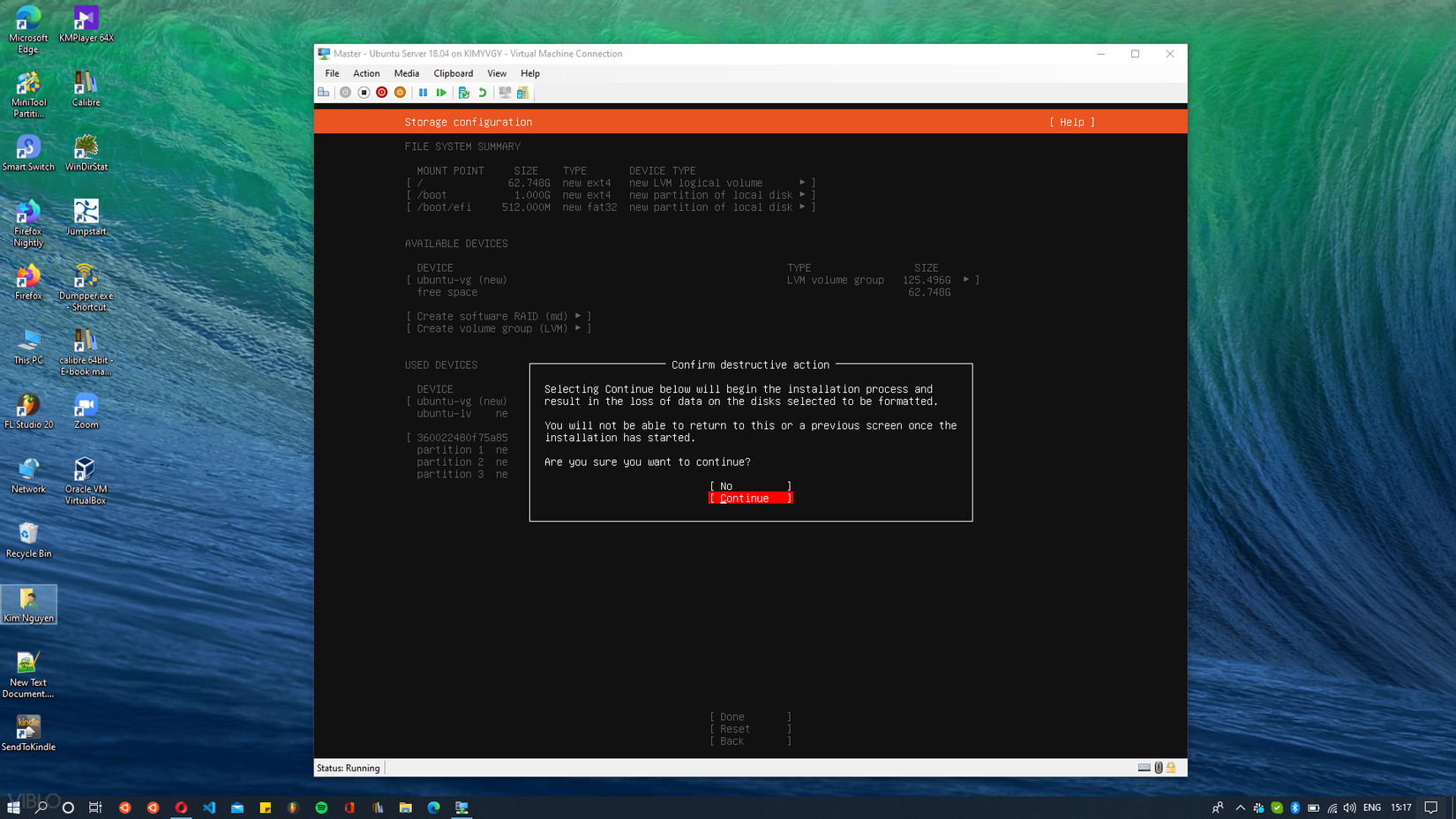The height and width of the screenshot is (819, 1456).
Task: Click the taskbar clock showing 15:17
Action: pyautogui.click(x=1401, y=808)
